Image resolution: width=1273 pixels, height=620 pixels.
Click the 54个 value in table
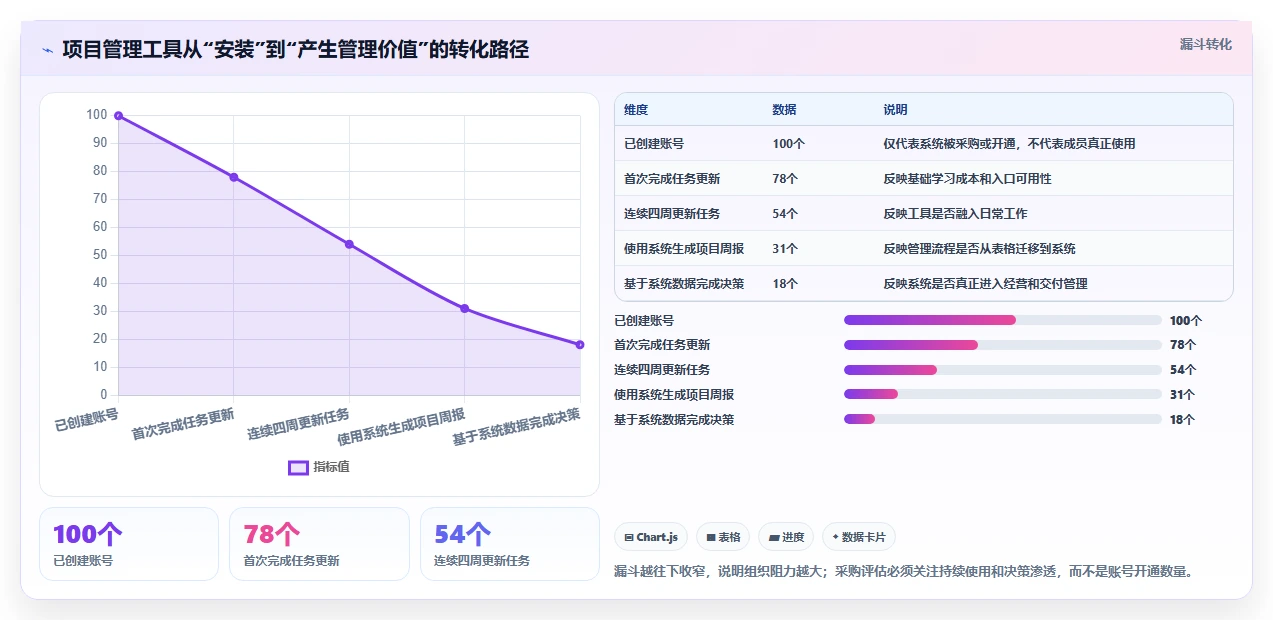pyautogui.click(x=786, y=214)
